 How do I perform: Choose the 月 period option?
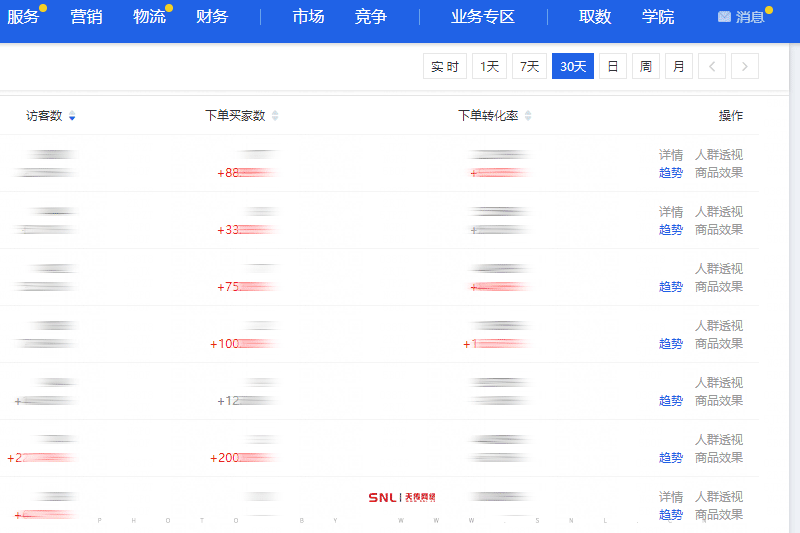point(679,66)
